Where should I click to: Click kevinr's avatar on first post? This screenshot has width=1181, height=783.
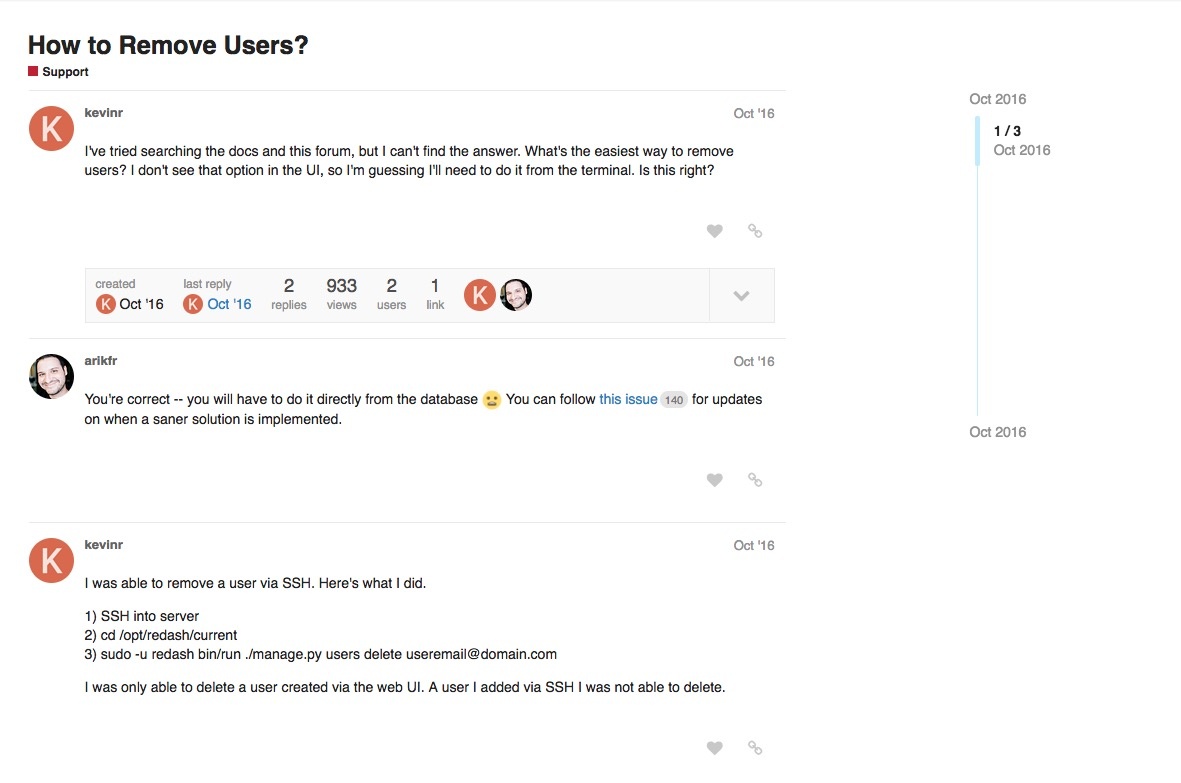51,128
